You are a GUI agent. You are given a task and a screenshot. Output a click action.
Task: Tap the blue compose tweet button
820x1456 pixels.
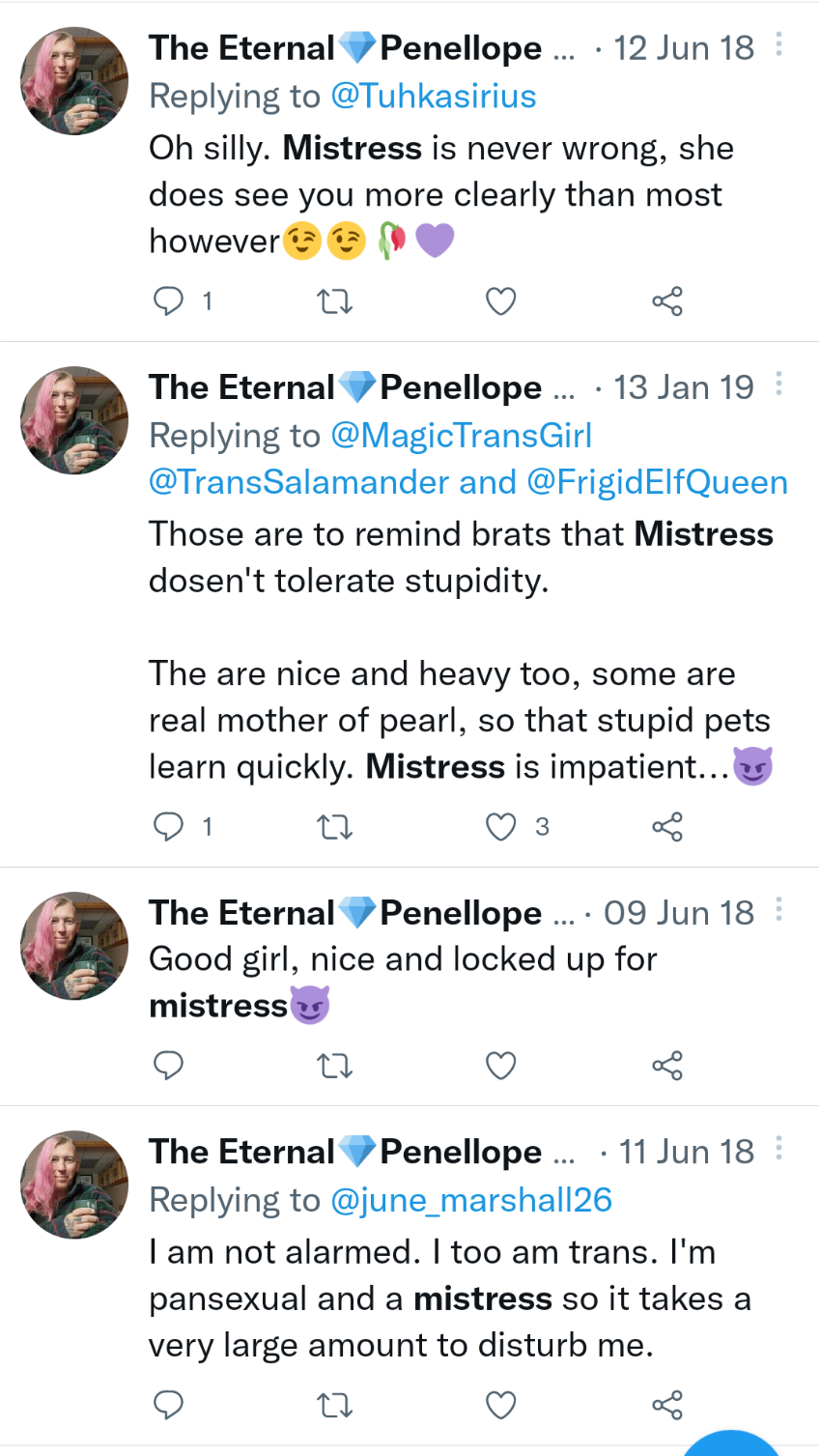click(731, 1443)
